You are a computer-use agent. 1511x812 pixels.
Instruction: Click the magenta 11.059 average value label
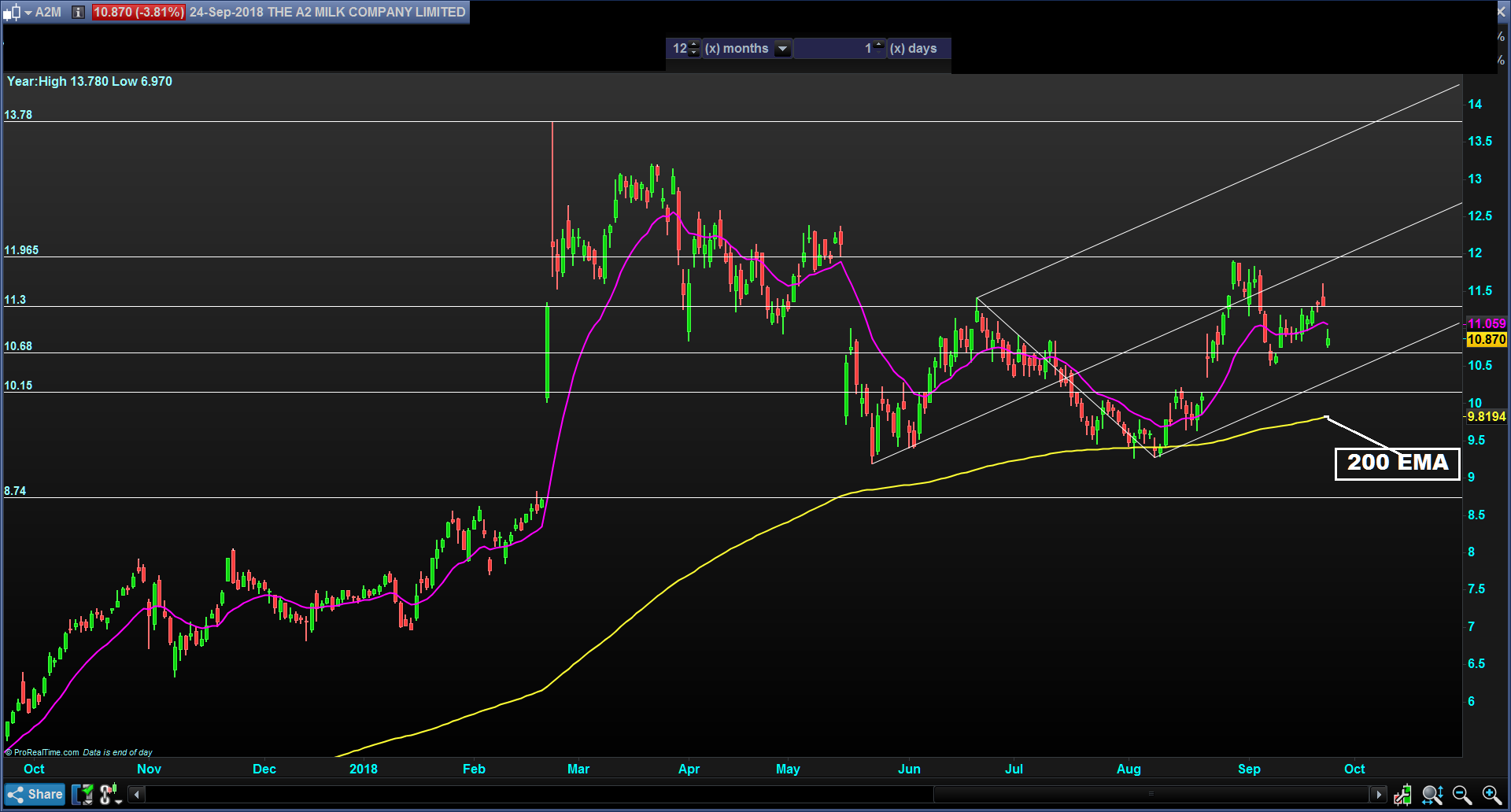(x=1487, y=324)
